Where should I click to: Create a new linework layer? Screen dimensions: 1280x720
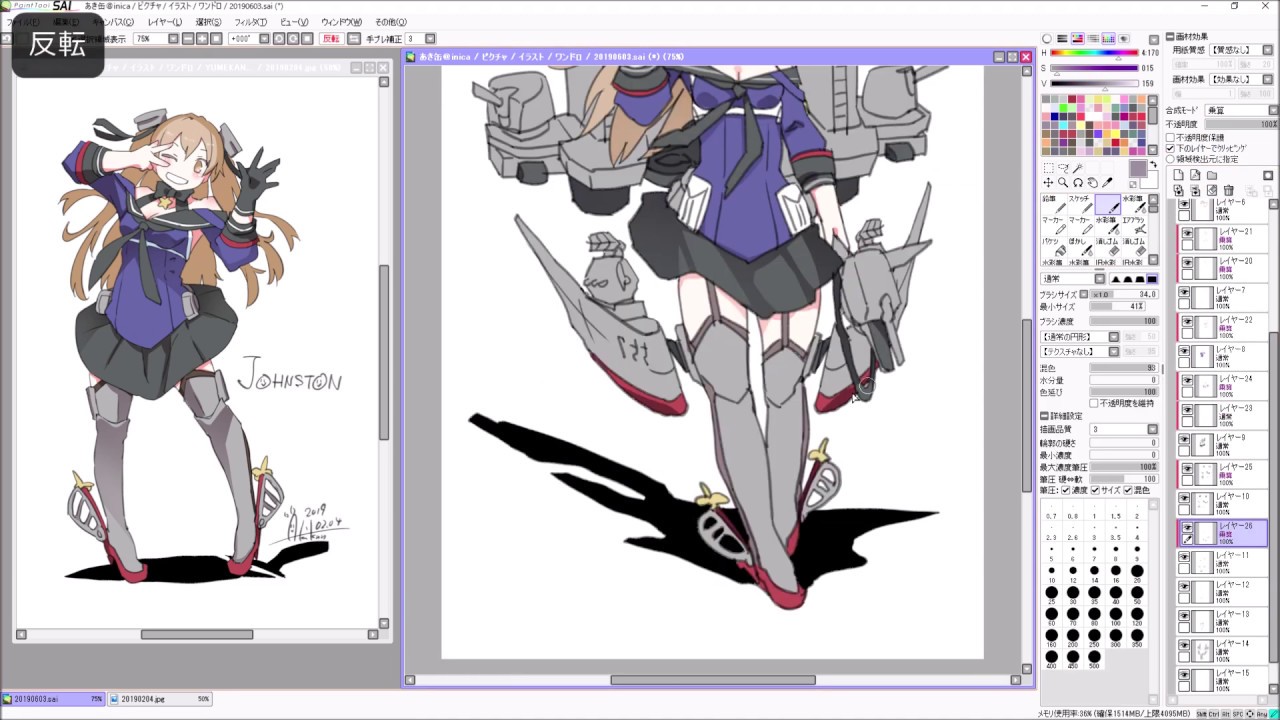[1195, 175]
